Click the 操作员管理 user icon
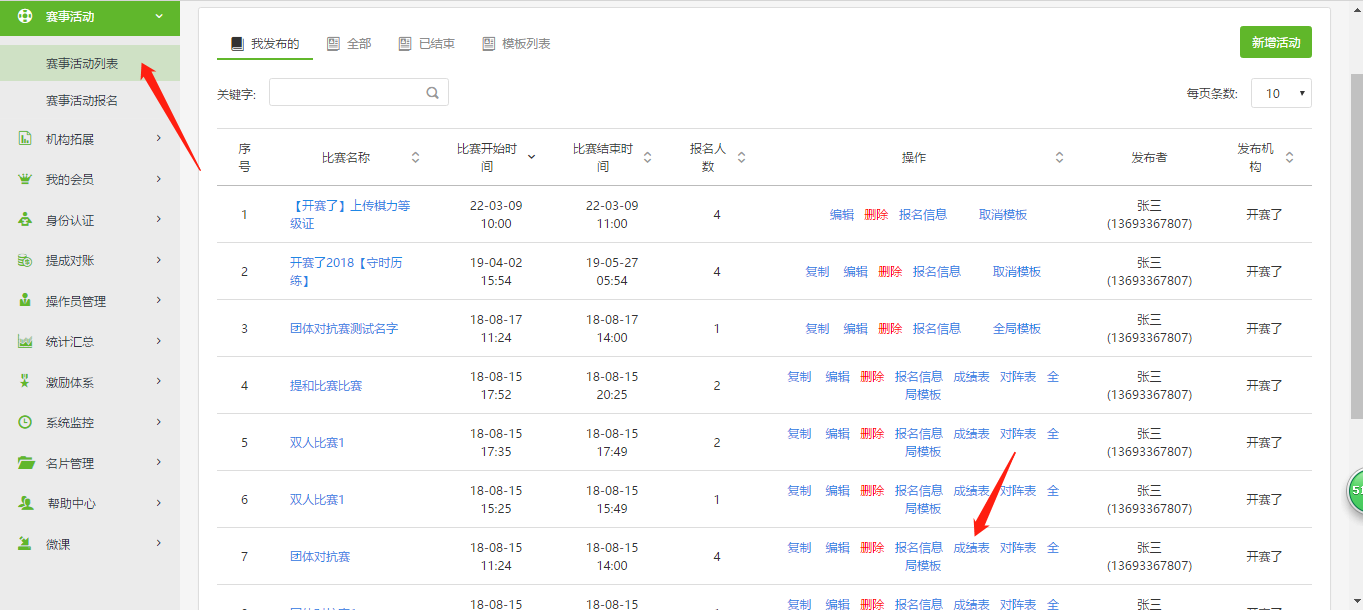 (26, 301)
